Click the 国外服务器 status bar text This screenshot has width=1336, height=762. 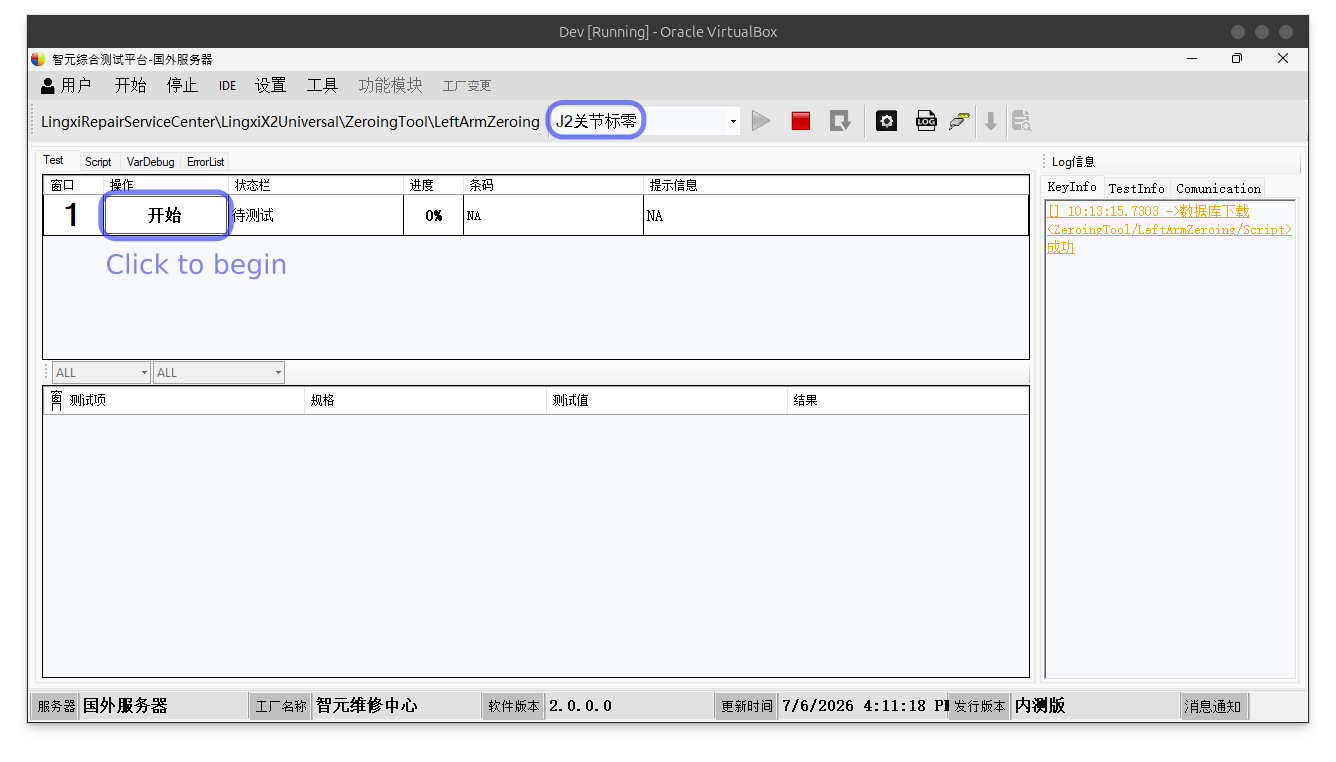click(x=125, y=706)
